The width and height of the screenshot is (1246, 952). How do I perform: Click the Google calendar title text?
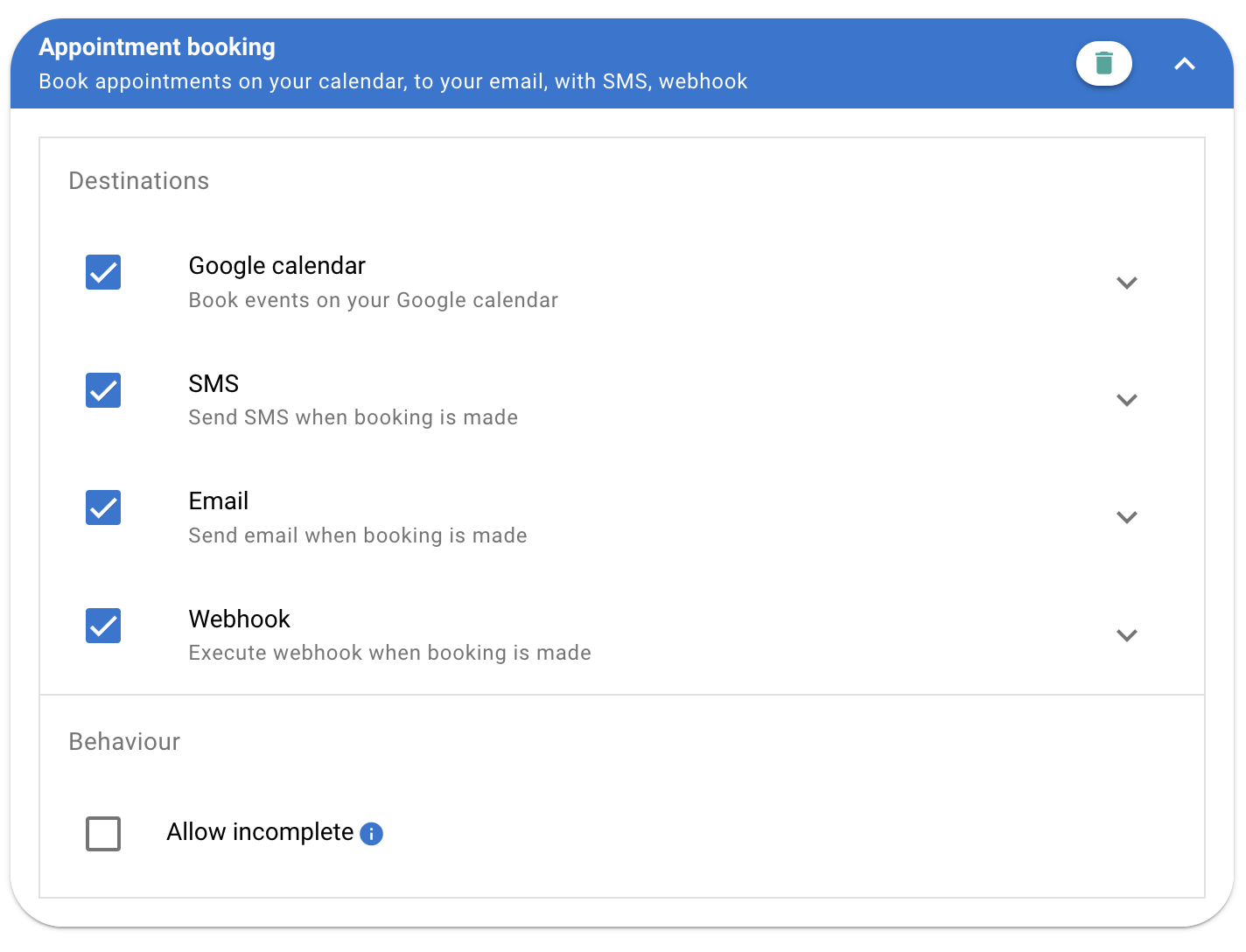coord(276,266)
